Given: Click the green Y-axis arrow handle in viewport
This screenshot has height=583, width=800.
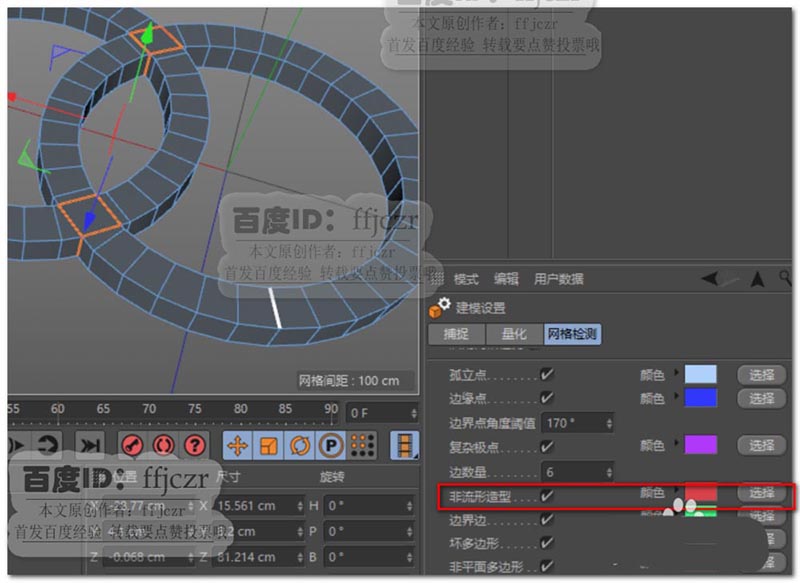Looking at the screenshot, I should point(147,34).
